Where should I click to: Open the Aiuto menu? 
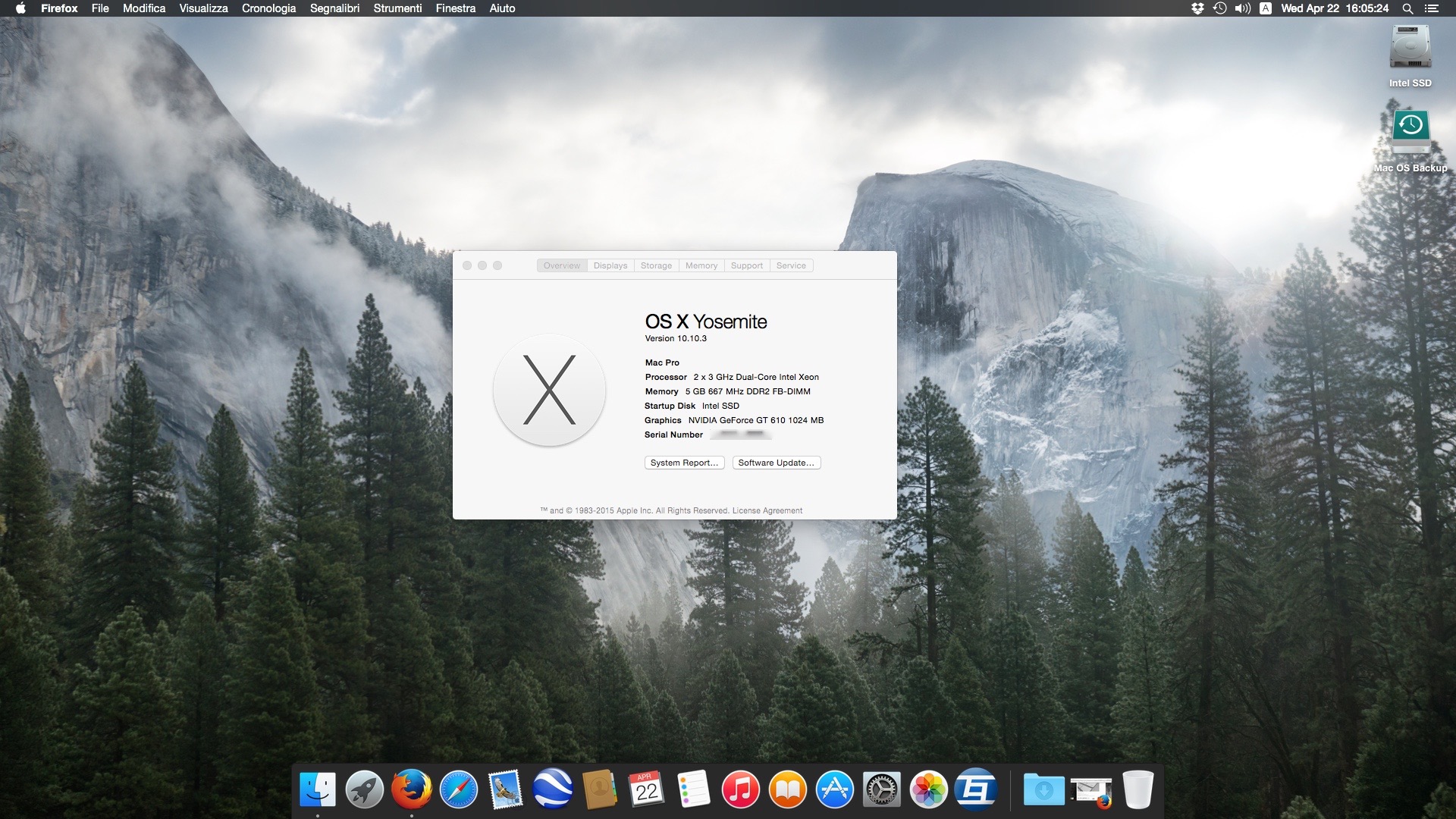[502, 8]
